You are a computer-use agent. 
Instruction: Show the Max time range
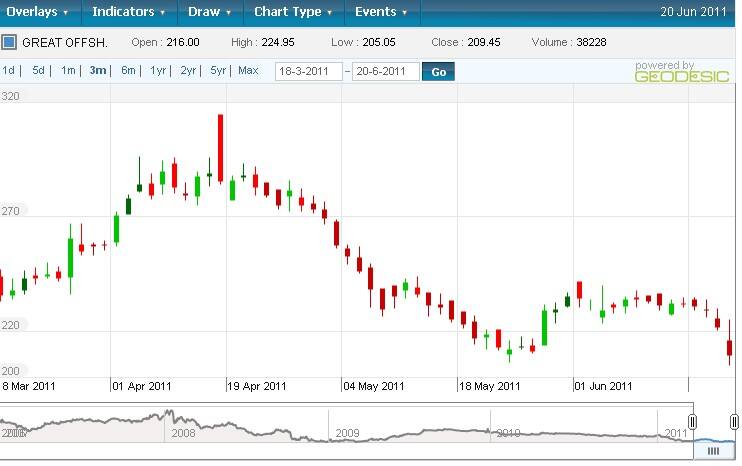(x=248, y=71)
